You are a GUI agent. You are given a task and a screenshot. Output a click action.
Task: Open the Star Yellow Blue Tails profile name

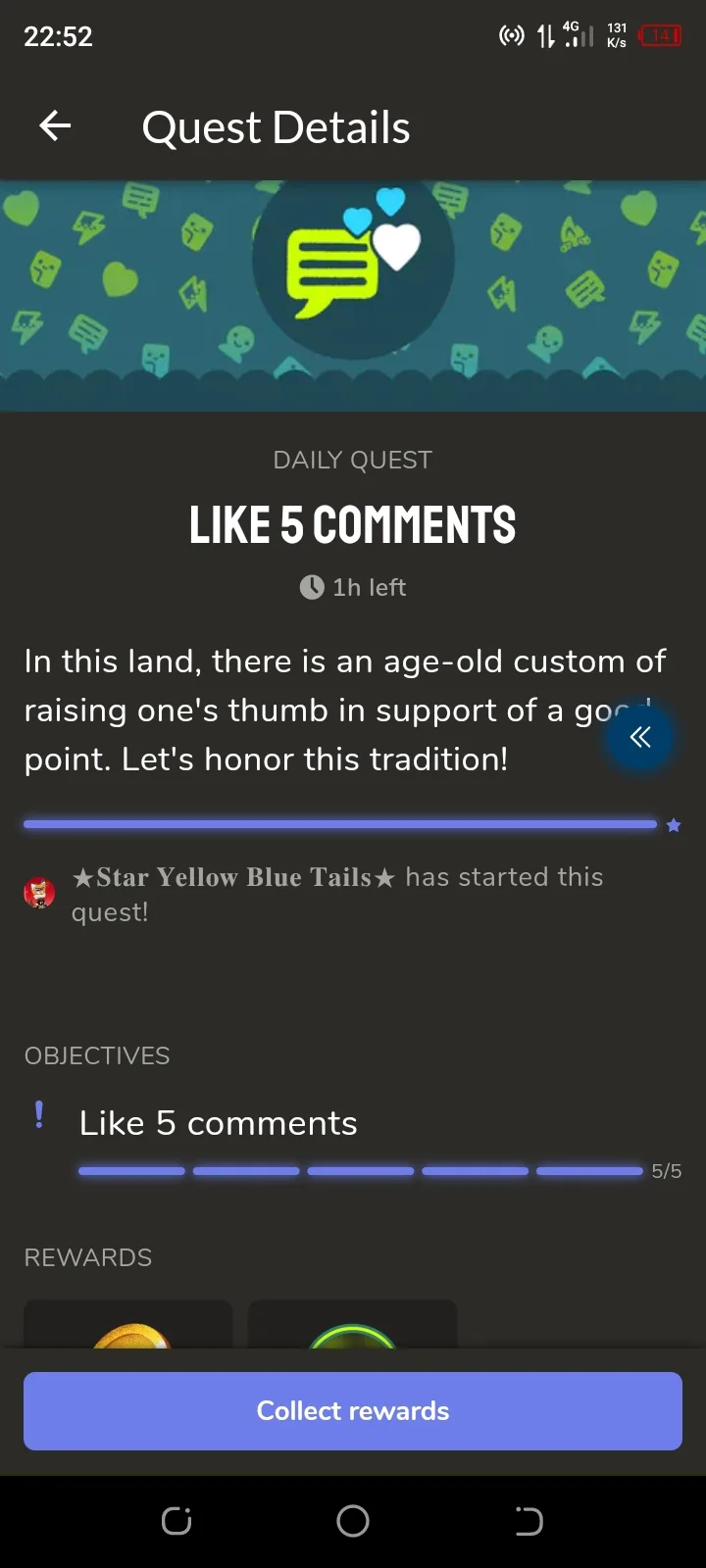click(233, 877)
